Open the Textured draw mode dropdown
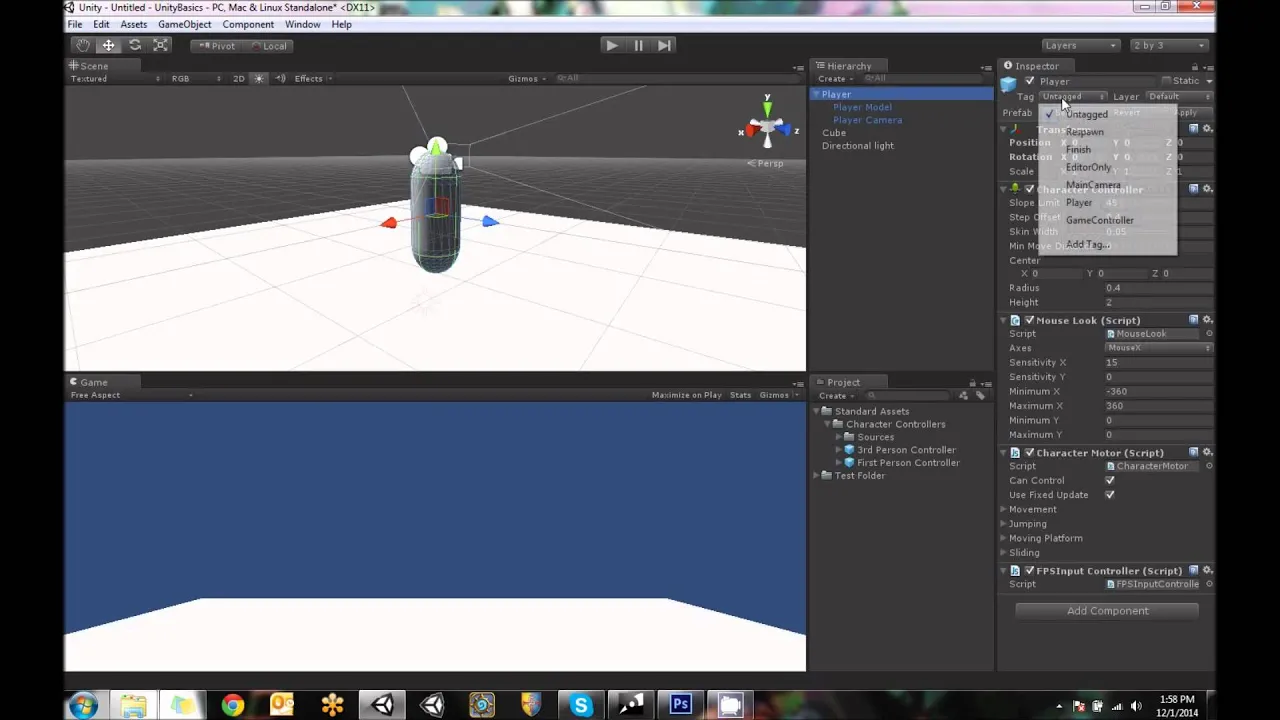Screen dimensions: 1280x720 [x=114, y=78]
